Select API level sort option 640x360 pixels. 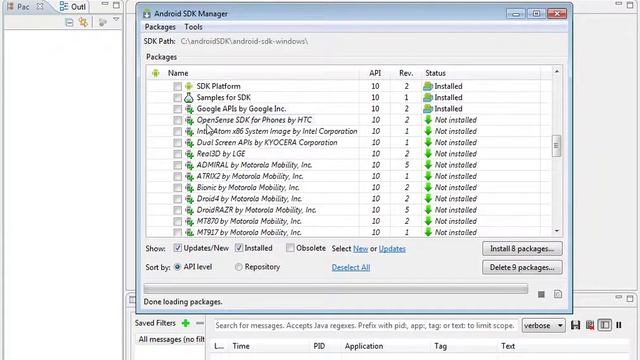(x=177, y=267)
